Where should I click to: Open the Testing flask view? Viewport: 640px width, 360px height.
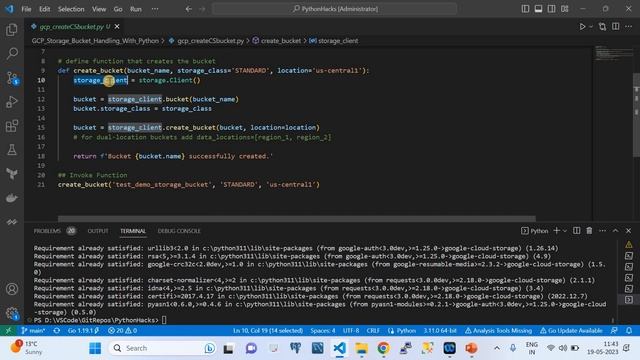coord(12,150)
